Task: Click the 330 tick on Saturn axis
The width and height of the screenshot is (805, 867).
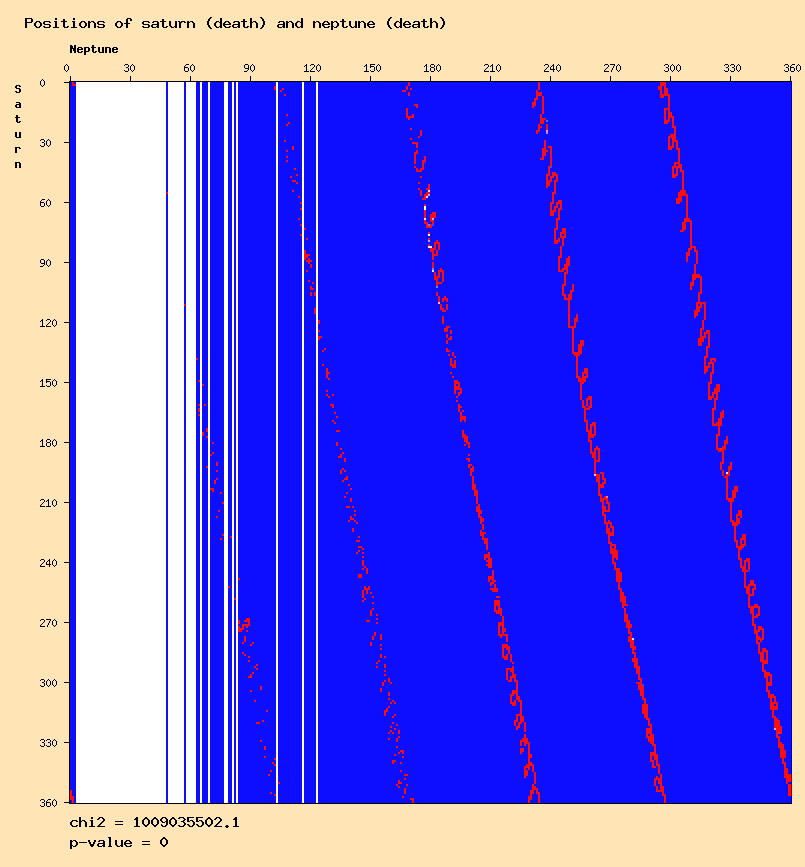Action: (49, 743)
